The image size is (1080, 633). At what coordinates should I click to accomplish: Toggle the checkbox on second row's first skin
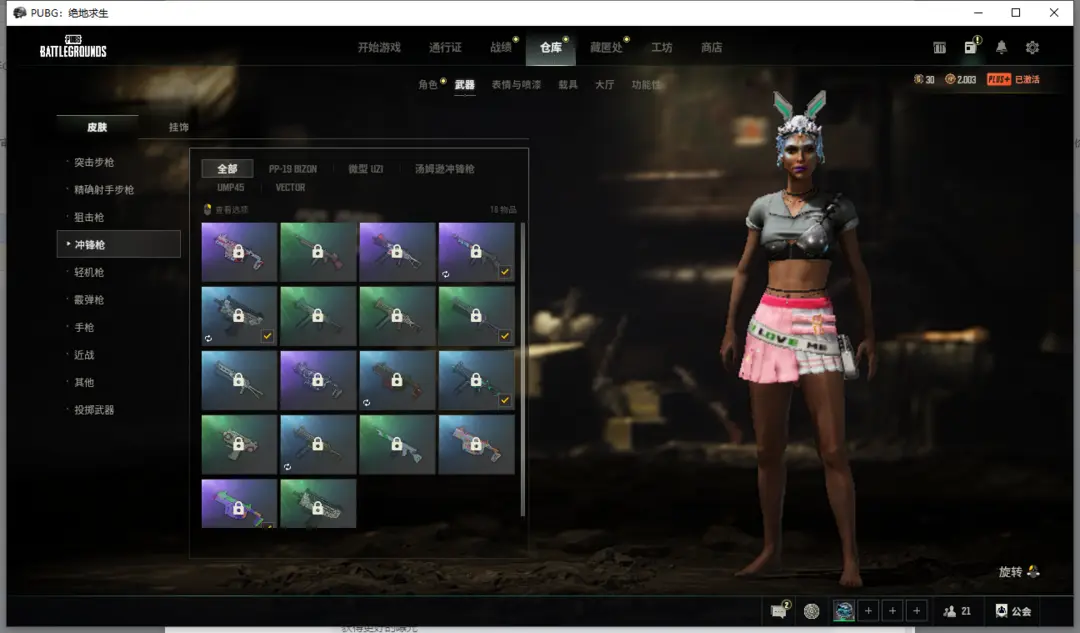click(267, 336)
